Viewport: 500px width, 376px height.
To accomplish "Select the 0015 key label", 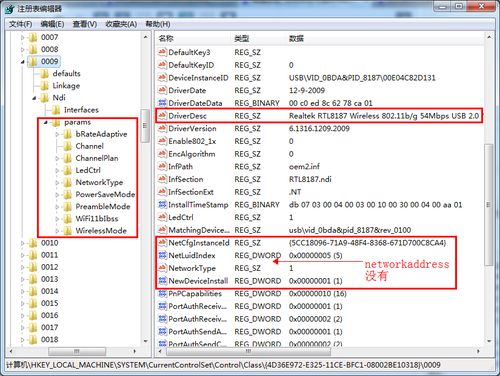I will click(x=50, y=303).
